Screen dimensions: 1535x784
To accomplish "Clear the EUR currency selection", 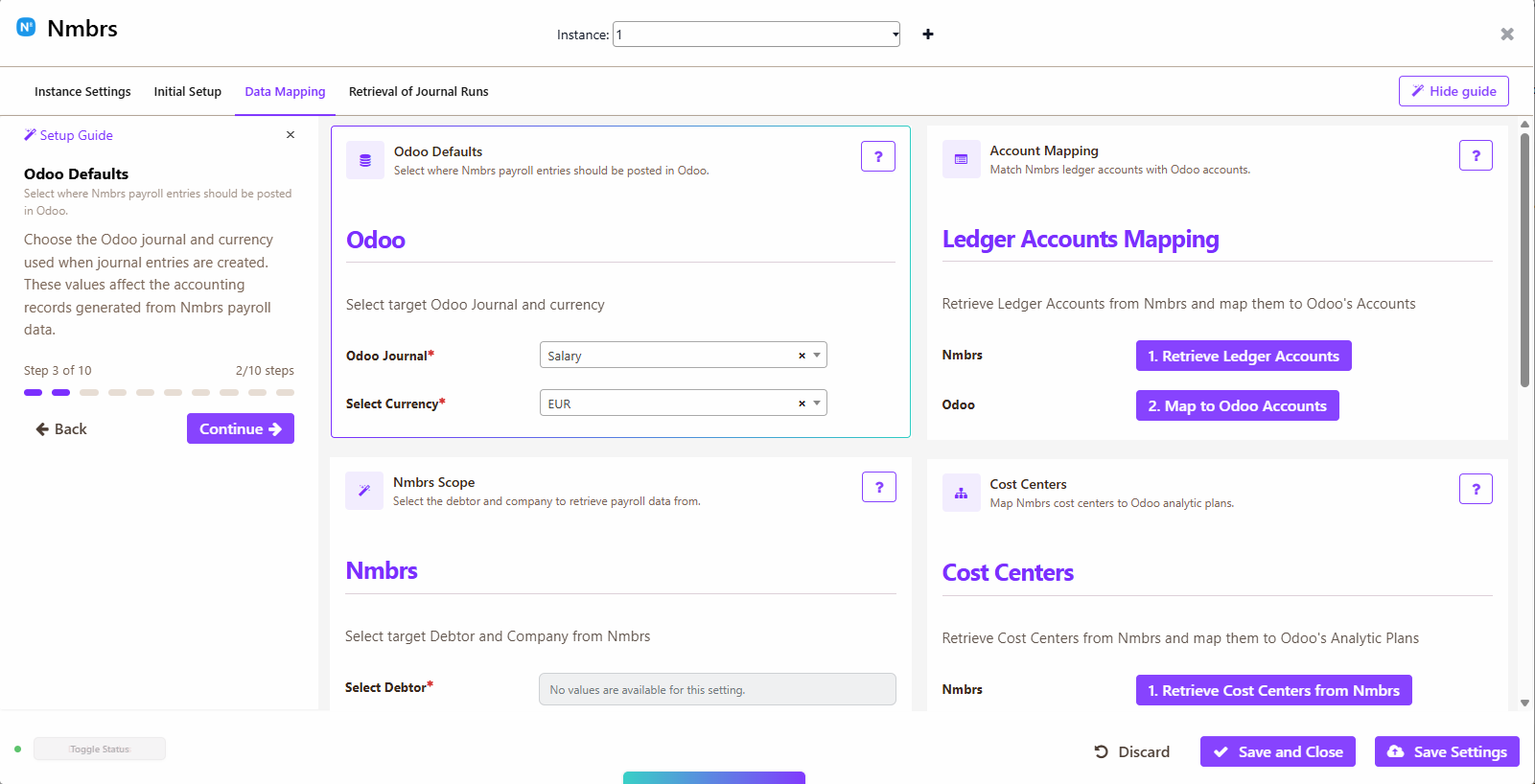I will pos(802,404).
